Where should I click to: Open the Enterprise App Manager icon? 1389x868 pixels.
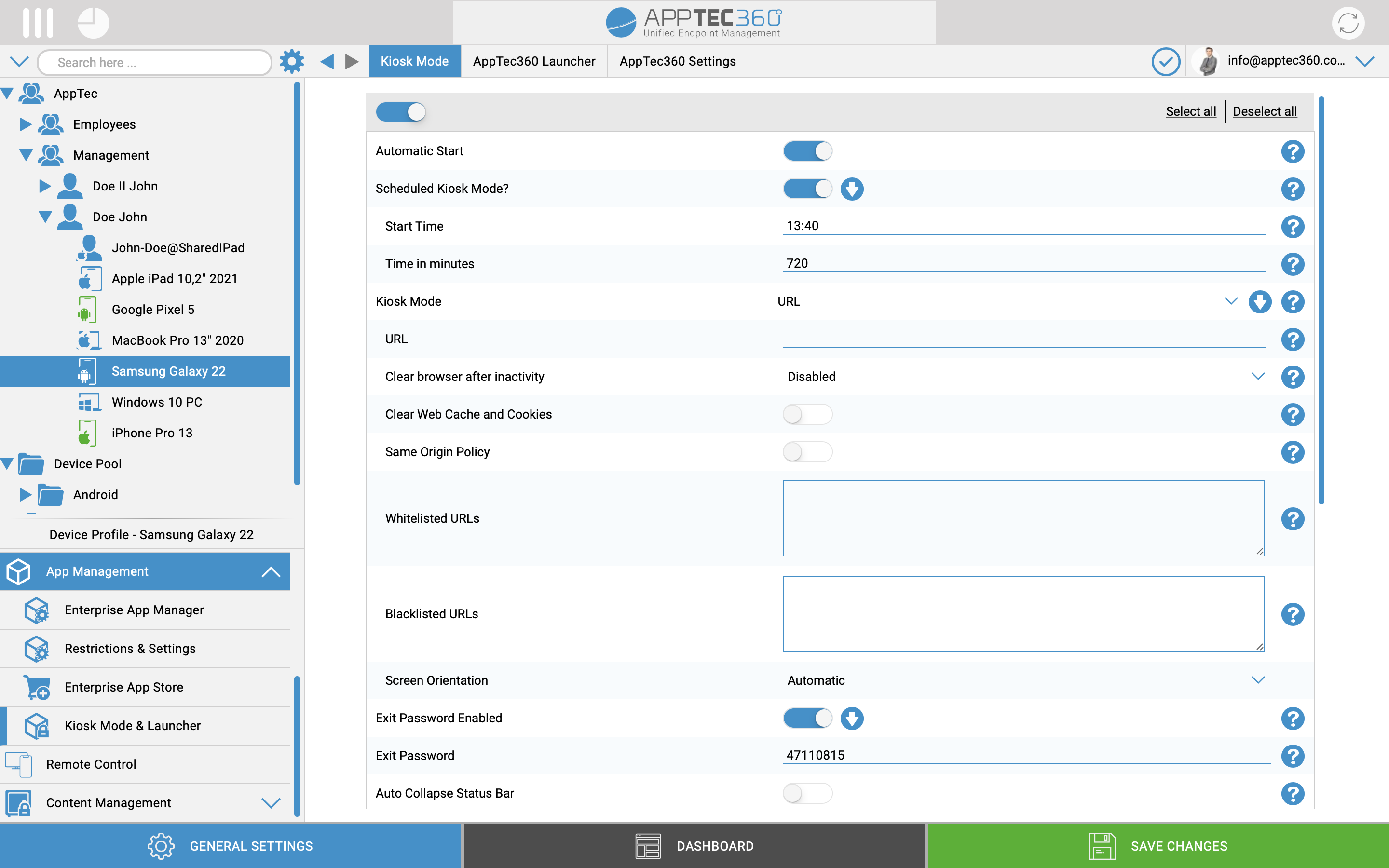(37, 610)
